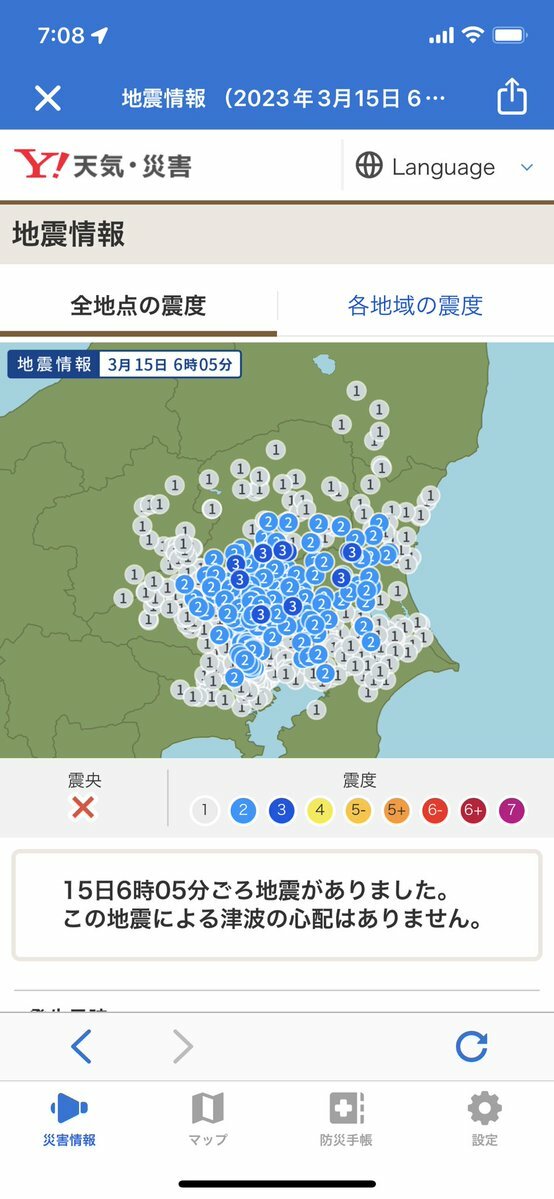Click the 震度 7 purple legend swatch
Viewport: 554px width, 1199px height.
(511, 811)
